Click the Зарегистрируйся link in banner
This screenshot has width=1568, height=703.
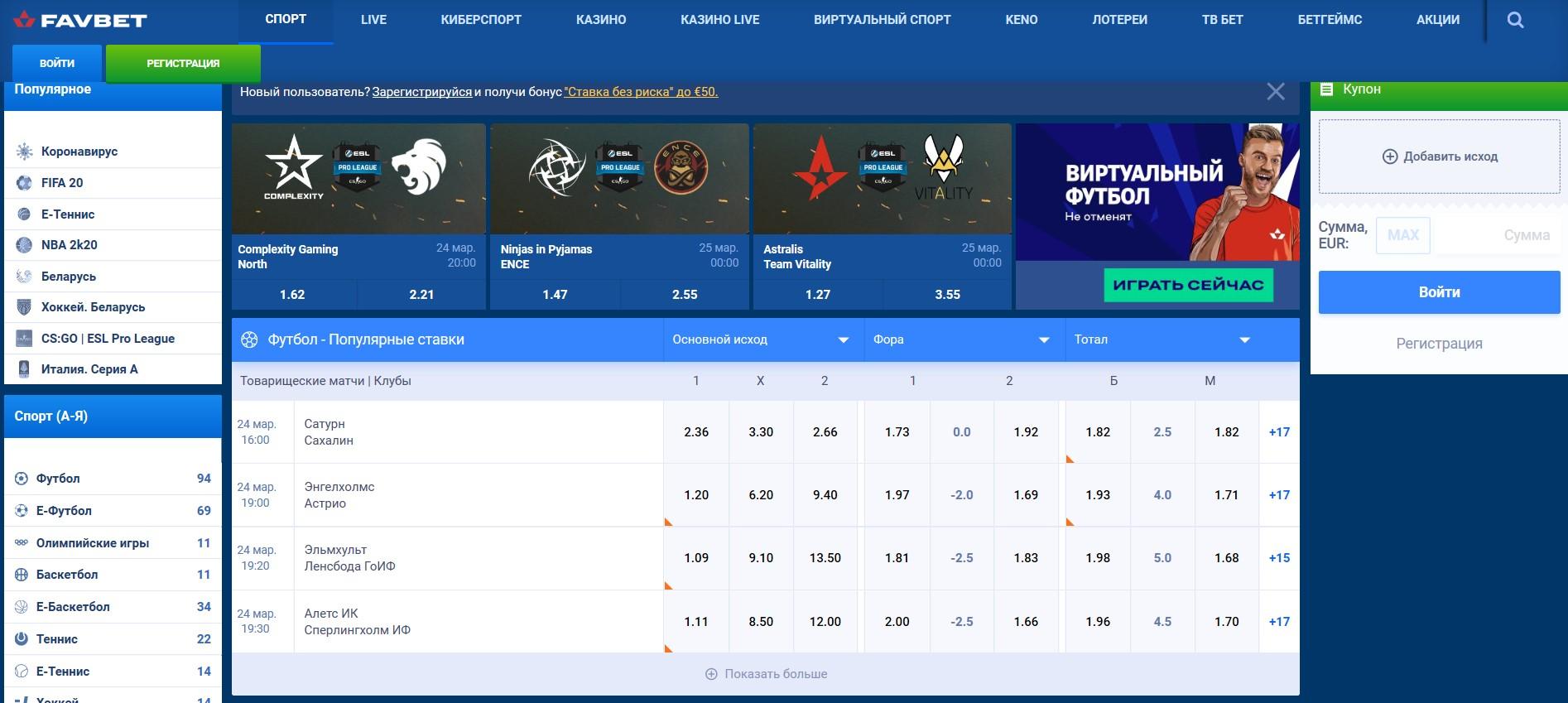421,92
